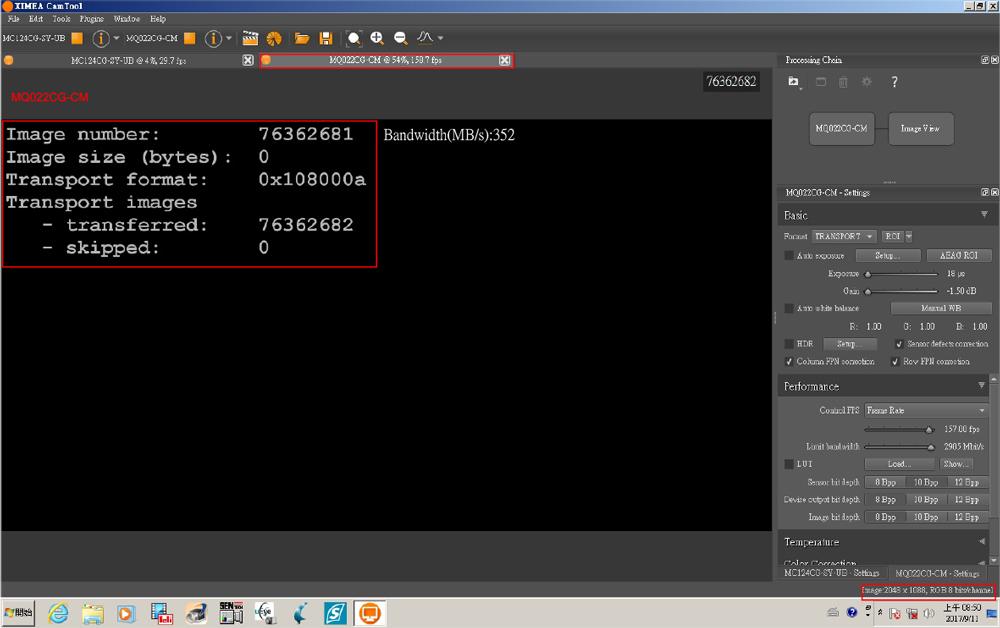Open file with folder icon
Image resolution: width=1000 pixels, height=628 pixels.
(302, 38)
